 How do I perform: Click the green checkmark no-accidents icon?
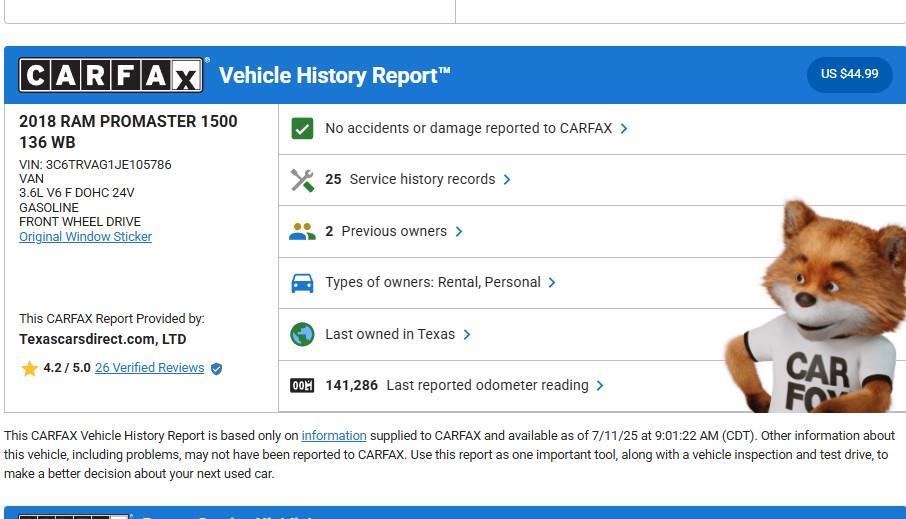coord(302,129)
